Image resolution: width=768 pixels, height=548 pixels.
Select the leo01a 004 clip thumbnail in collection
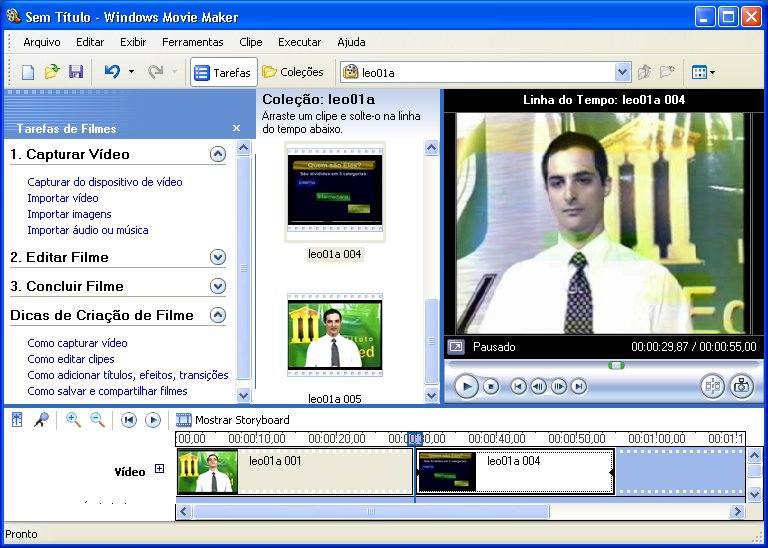tap(335, 191)
